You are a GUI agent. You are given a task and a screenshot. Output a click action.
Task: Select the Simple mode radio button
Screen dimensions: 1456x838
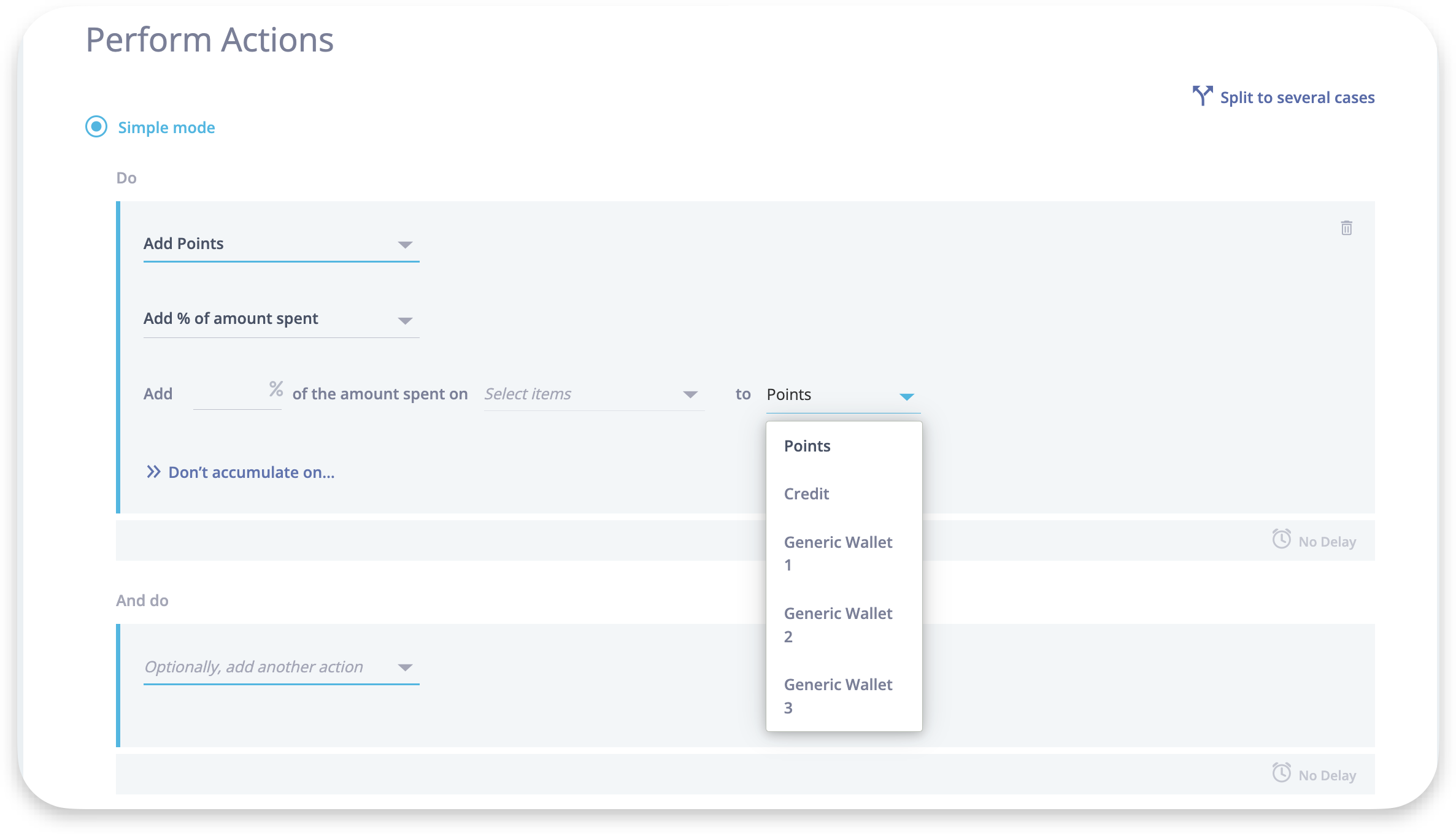tap(96, 127)
